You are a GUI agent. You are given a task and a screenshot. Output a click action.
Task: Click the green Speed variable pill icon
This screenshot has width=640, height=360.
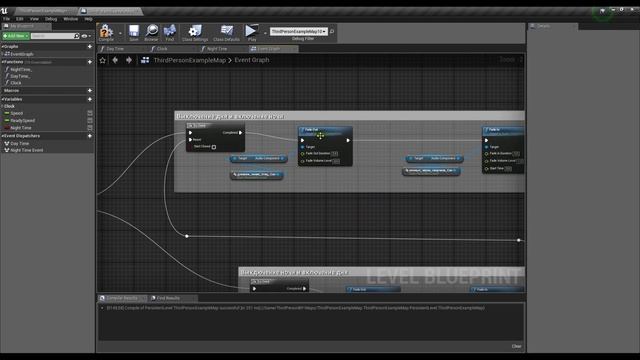7,113
